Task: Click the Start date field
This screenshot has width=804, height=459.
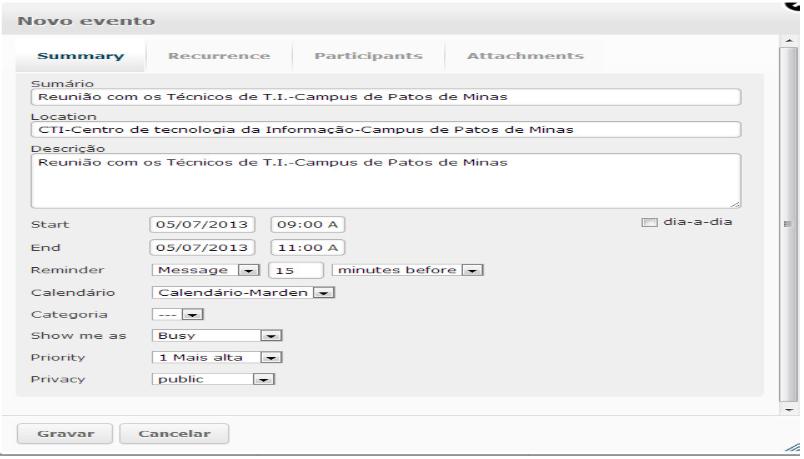Action: (204, 224)
